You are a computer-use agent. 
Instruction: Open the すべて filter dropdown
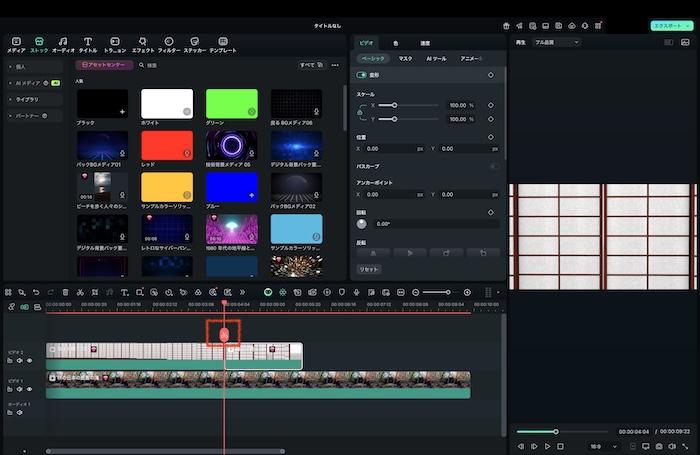pyautogui.click(x=310, y=65)
